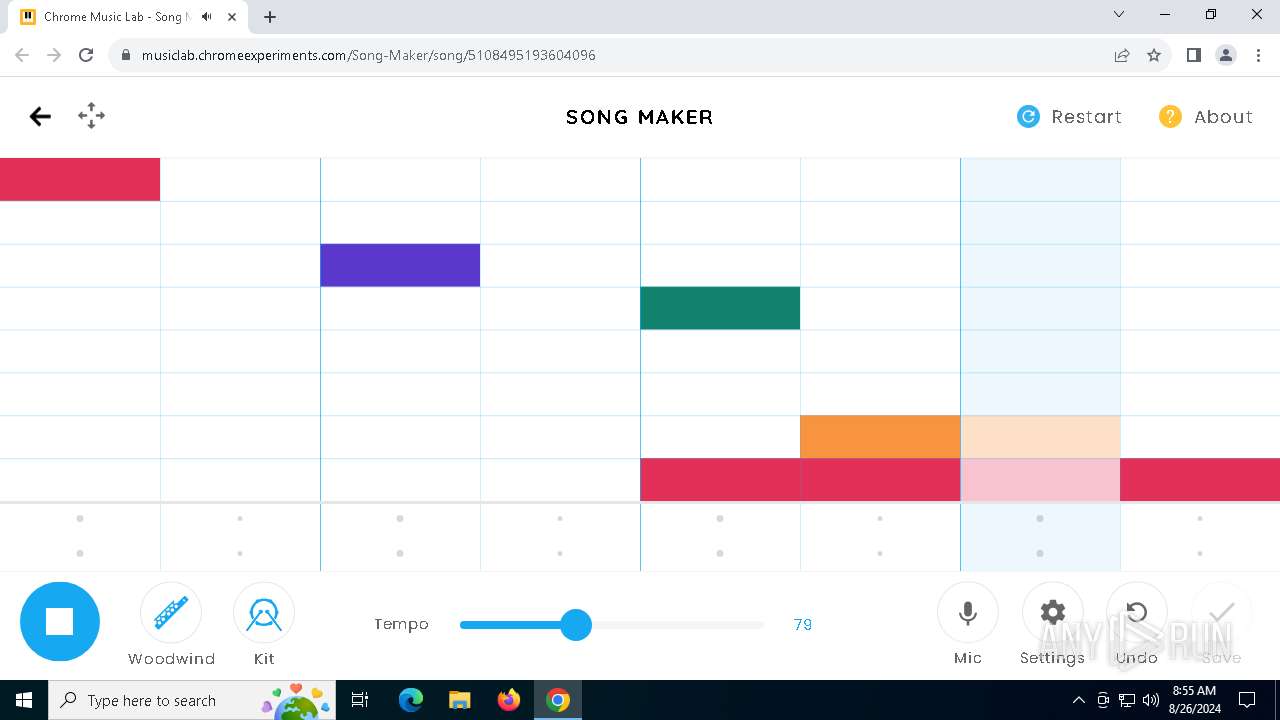The width and height of the screenshot is (1280, 720).
Task: Remove the orange note block
Action: click(880, 437)
